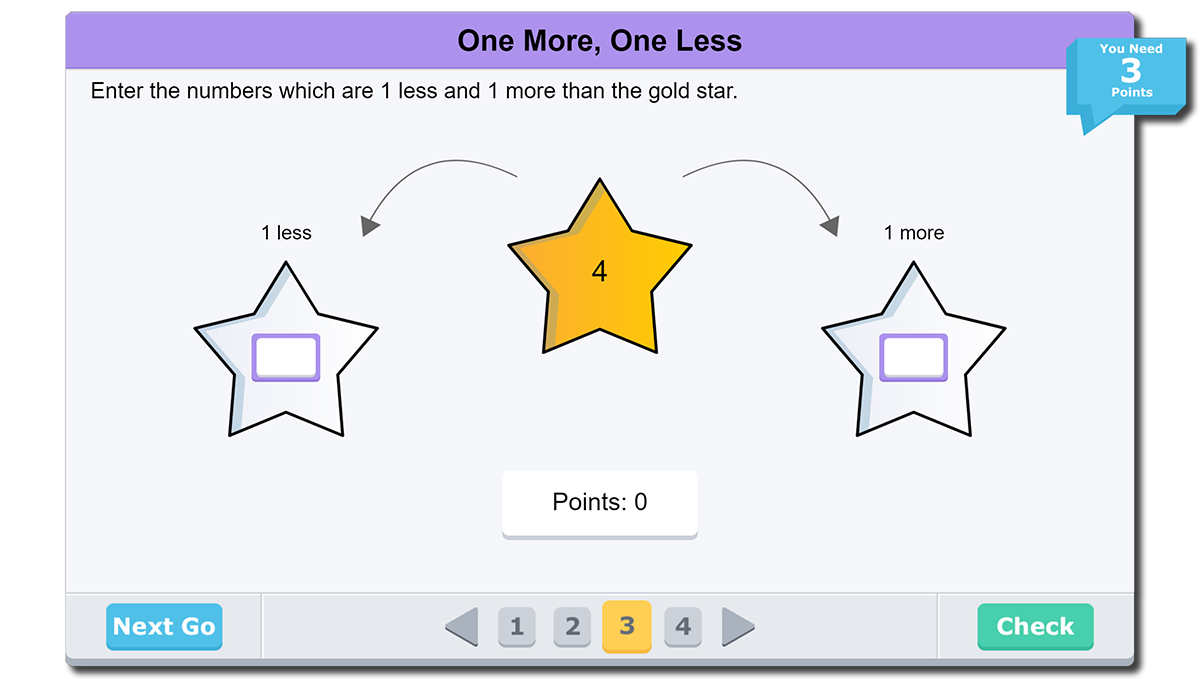Click the next page triangle arrow

(x=737, y=627)
